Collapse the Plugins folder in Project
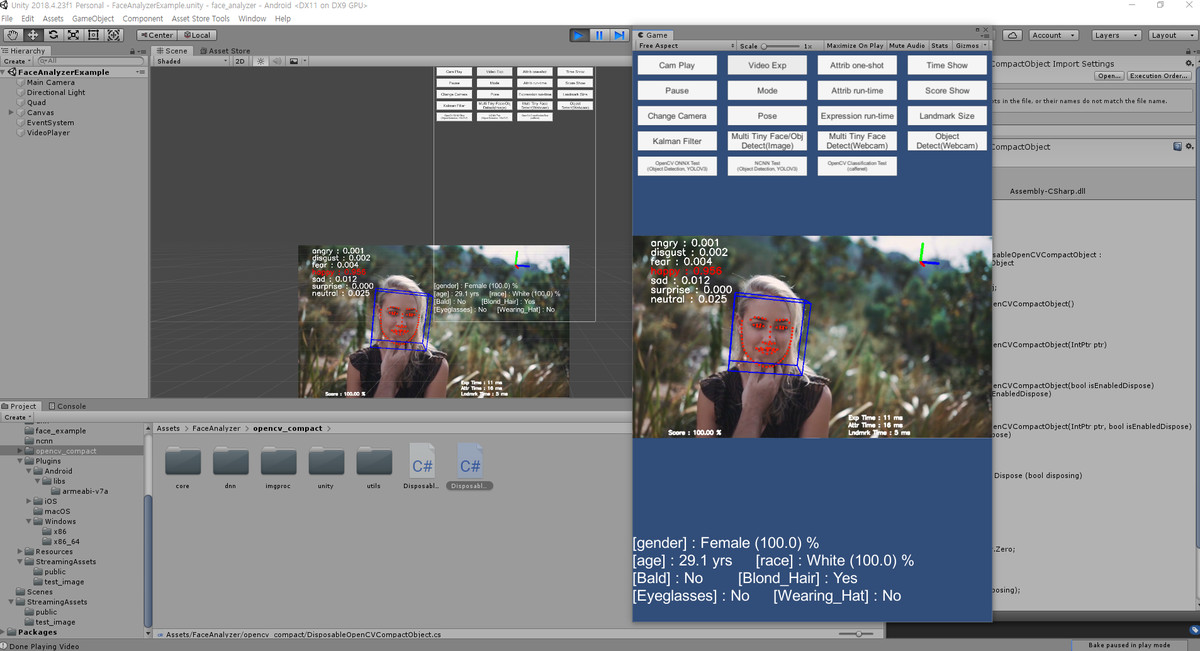Viewport: 1200px width, 651px height. click(20, 461)
